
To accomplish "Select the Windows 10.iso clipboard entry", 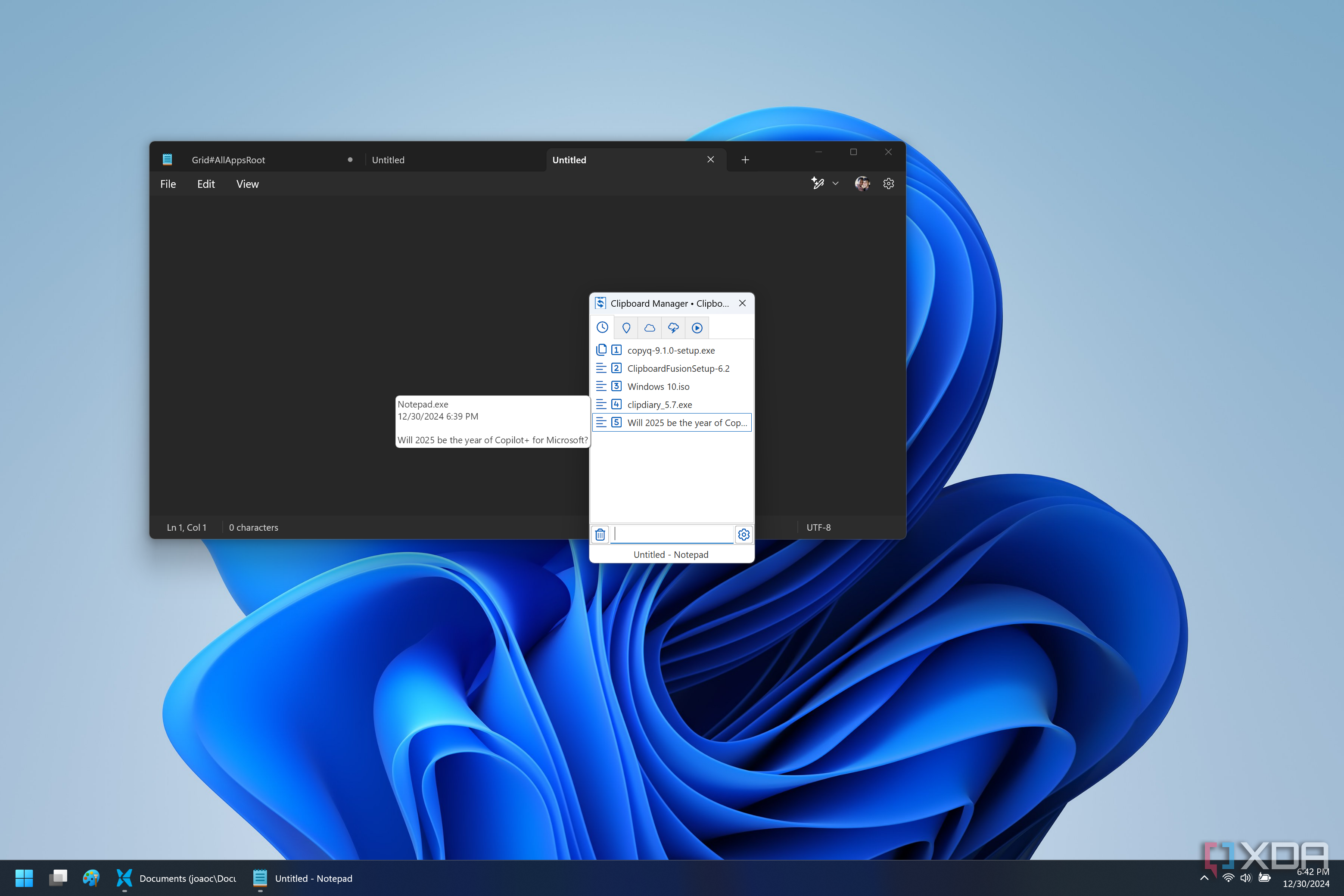I will pyautogui.click(x=658, y=386).
